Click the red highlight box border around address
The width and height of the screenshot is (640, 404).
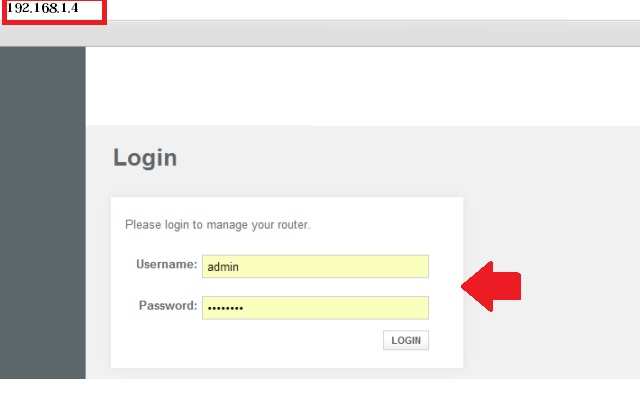105,12
